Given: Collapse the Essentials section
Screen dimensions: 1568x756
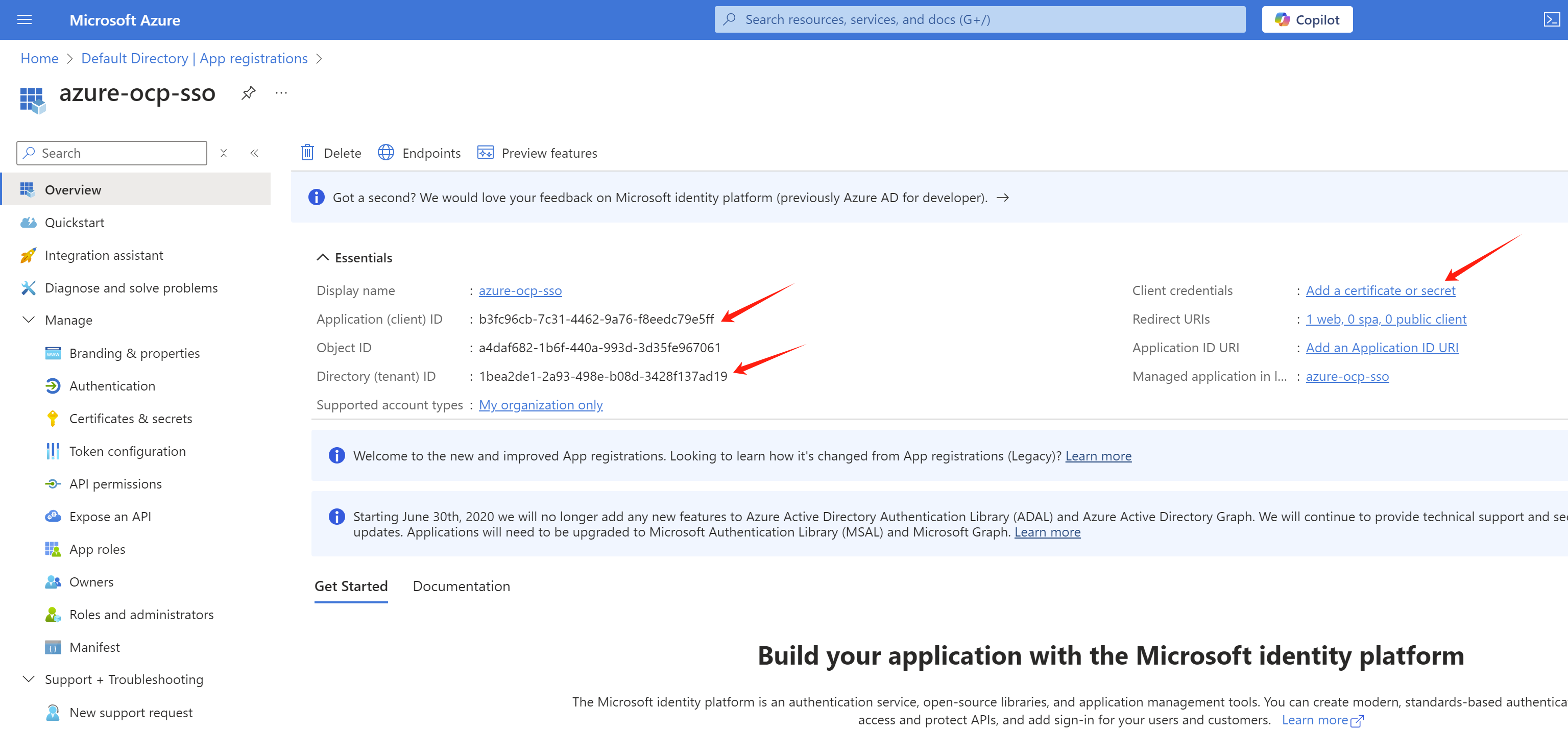Looking at the screenshot, I should click(x=323, y=257).
